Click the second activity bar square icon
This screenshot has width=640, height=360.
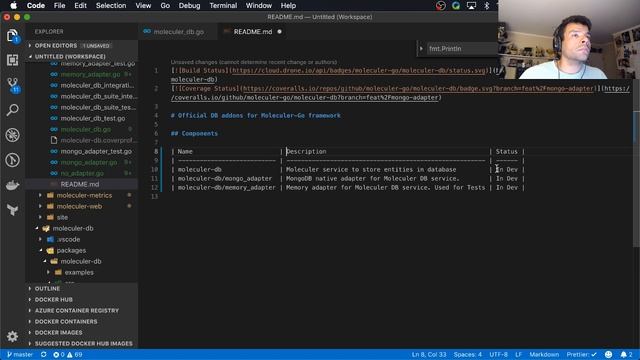(x=13, y=60)
